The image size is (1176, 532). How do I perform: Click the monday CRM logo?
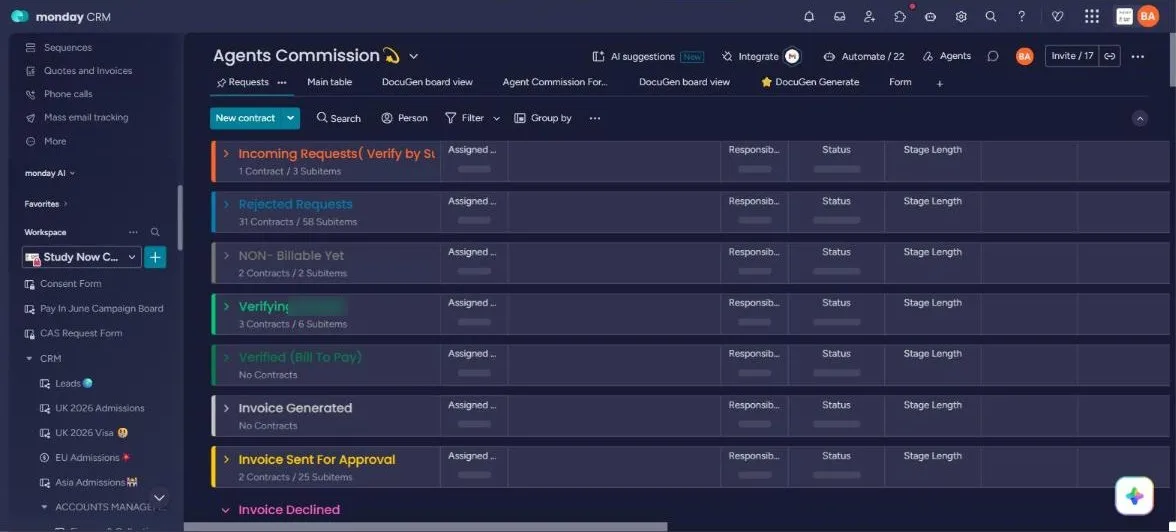(62, 17)
